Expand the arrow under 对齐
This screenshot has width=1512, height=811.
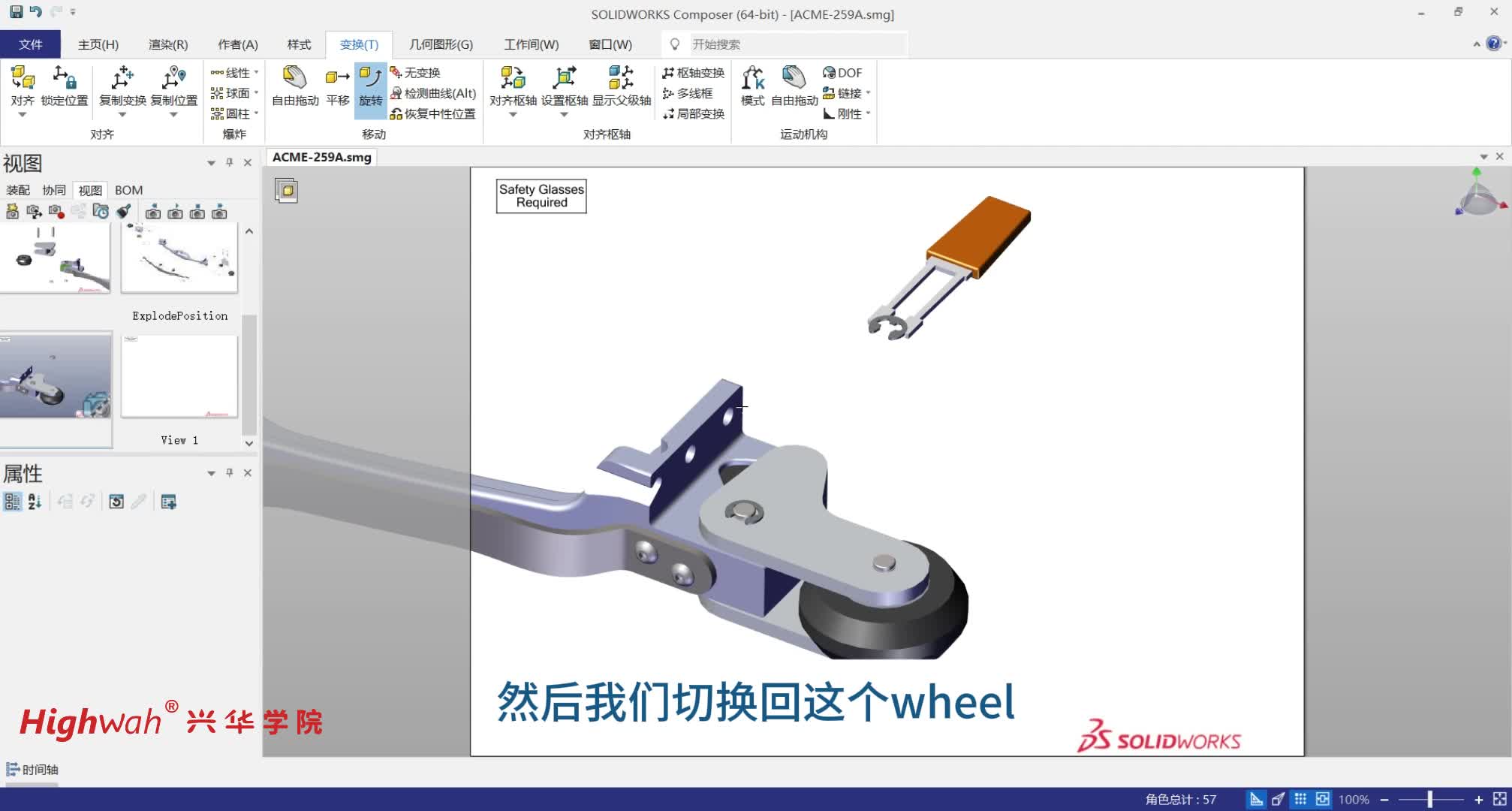pos(23,115)
